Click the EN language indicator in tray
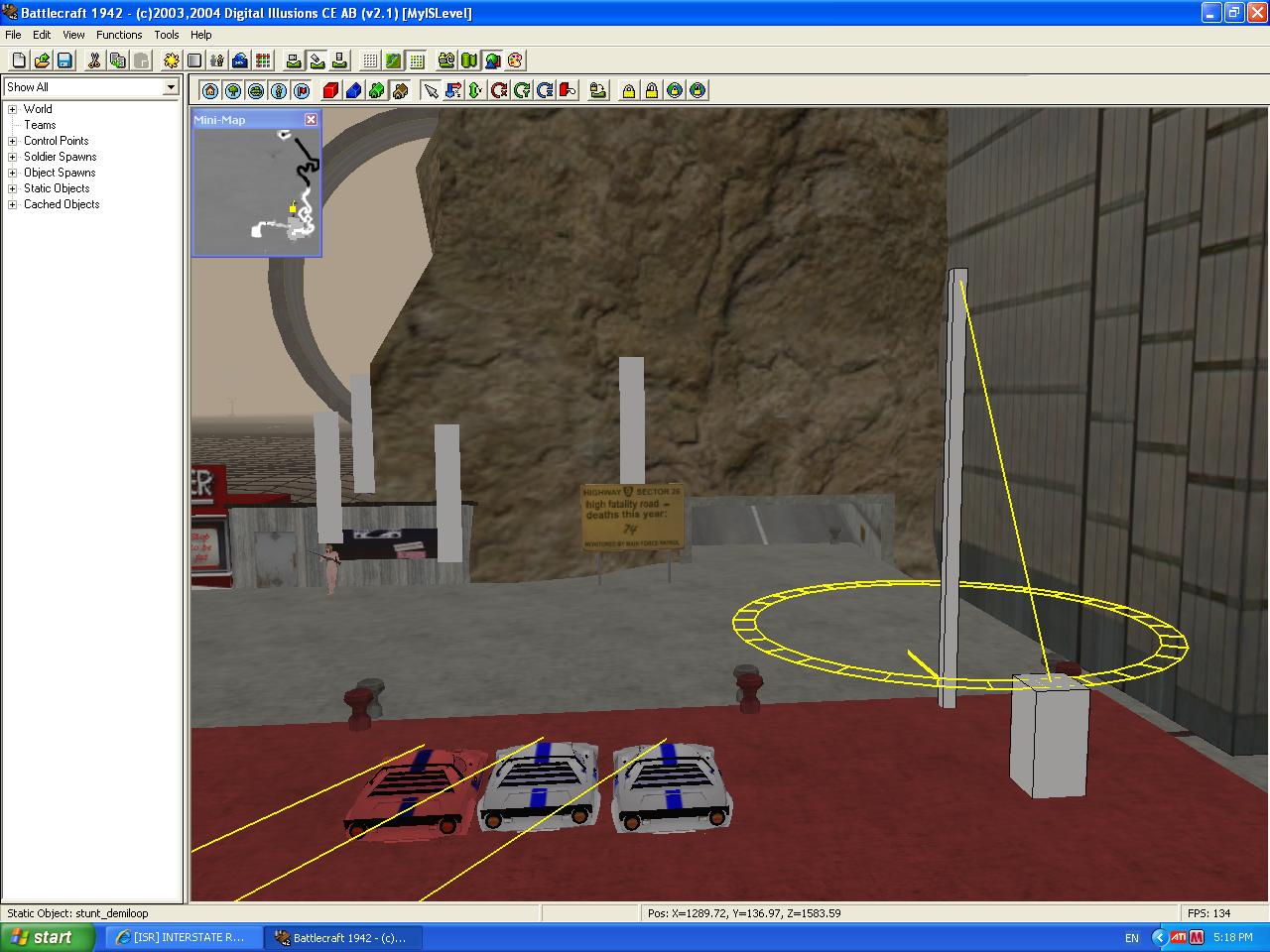1270x952 pixels. click(1132, 937)
